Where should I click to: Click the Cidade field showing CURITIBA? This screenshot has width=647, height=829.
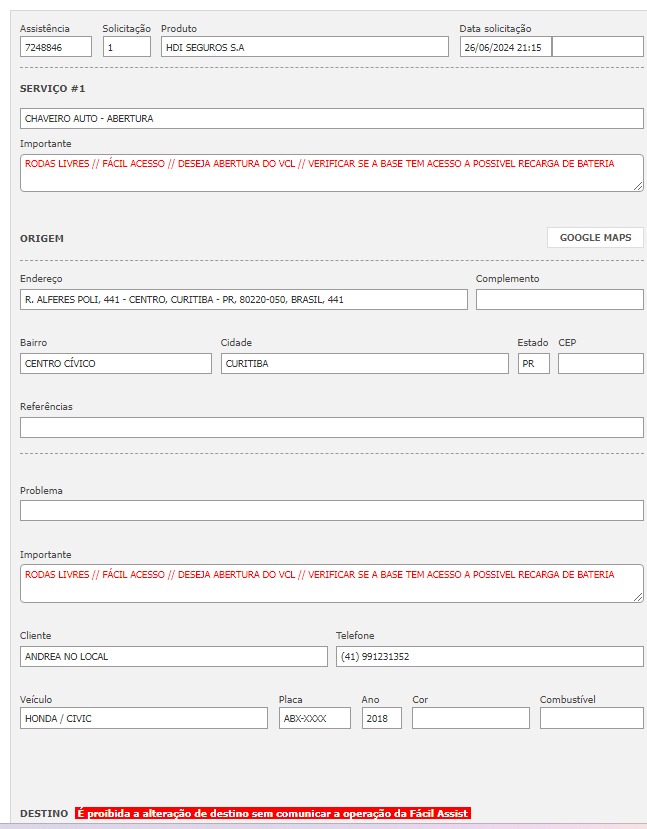pyautogui.click(x=364, y=363)
